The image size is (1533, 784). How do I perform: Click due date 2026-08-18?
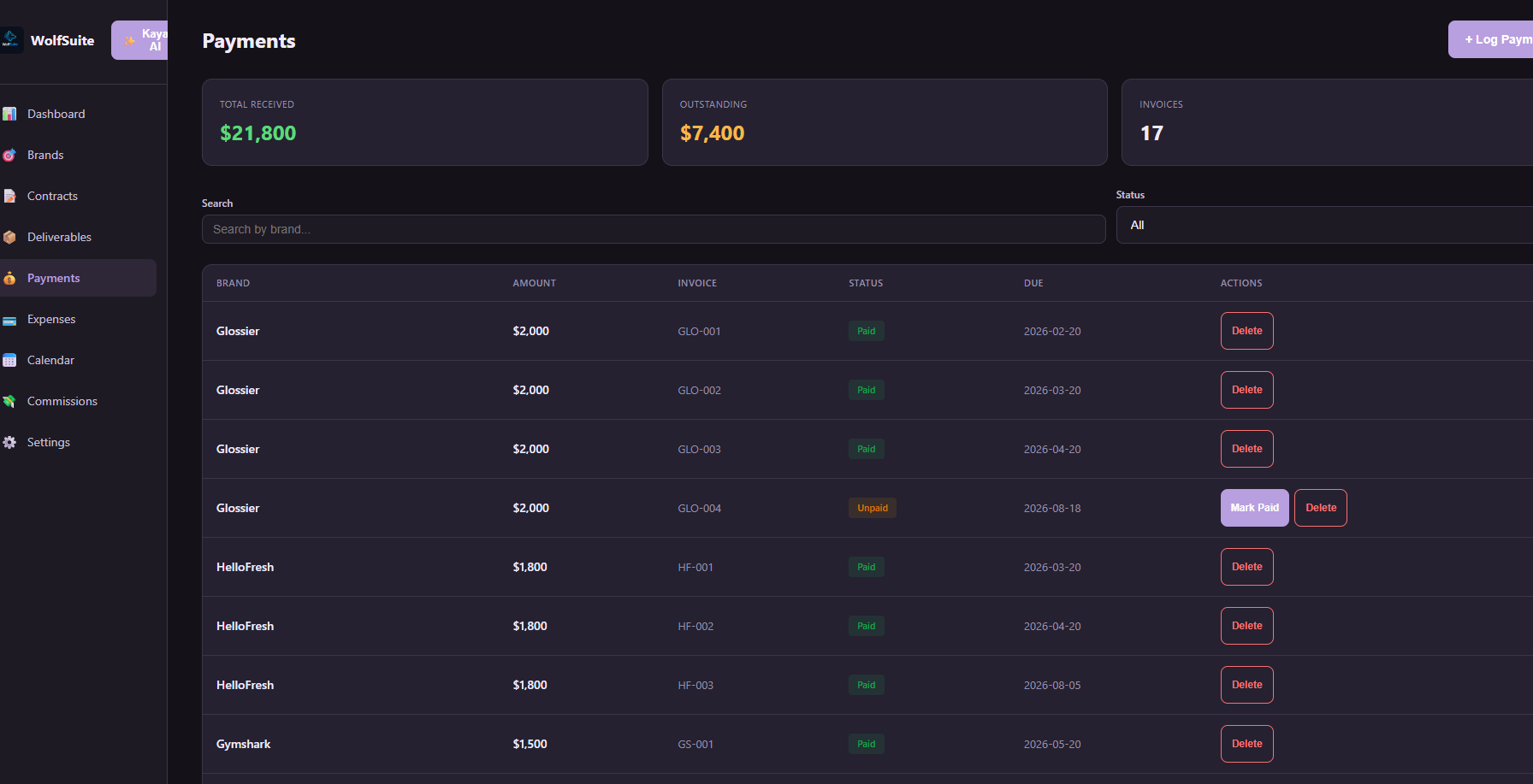(1052, 508)
